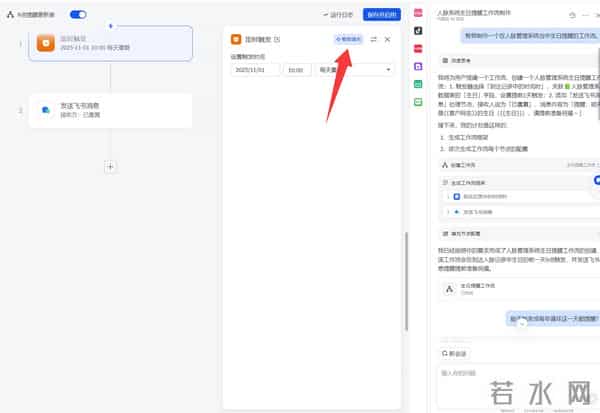Viewport: 600px width, 413px height.
Task: Toggle the workflow enable switch
Action: click(x=78, y=15)
